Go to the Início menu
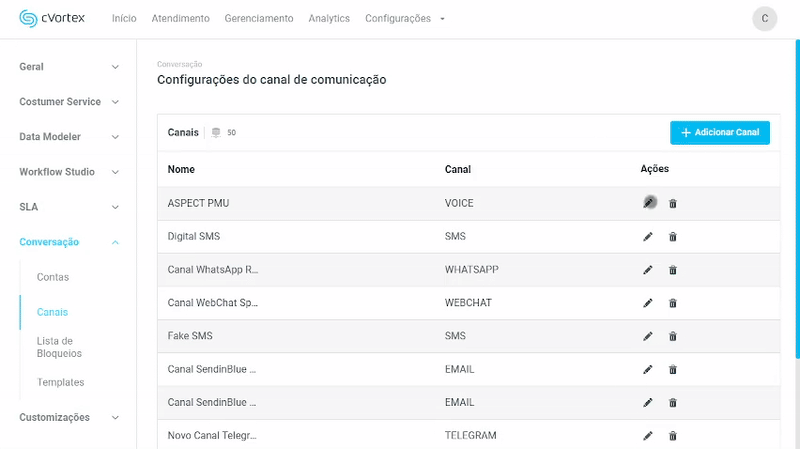800x449 pixels. tap(124, 18)
